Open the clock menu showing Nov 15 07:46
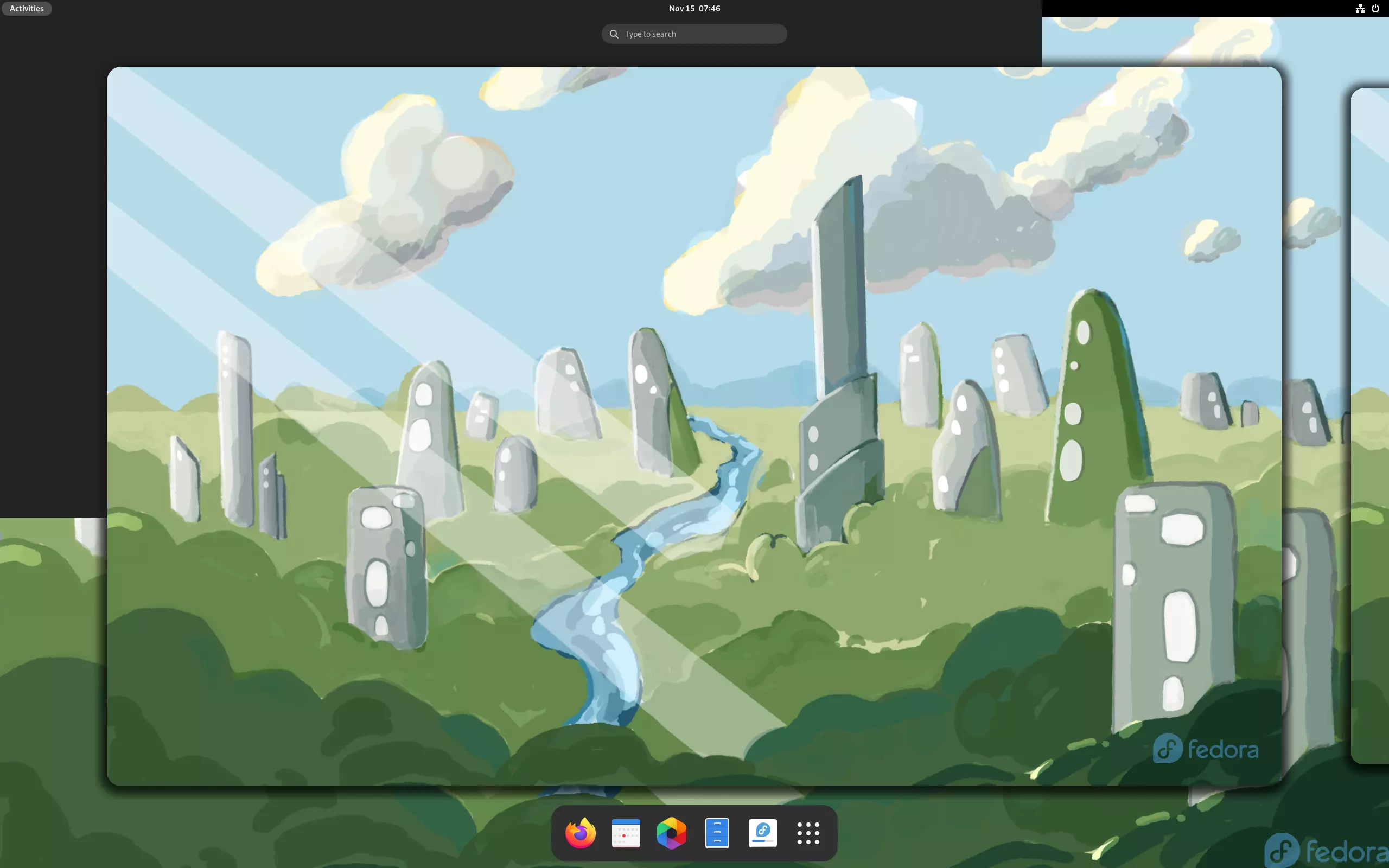Image resolution: width=1389 pixels, height=868 pixels. (694, 9)
